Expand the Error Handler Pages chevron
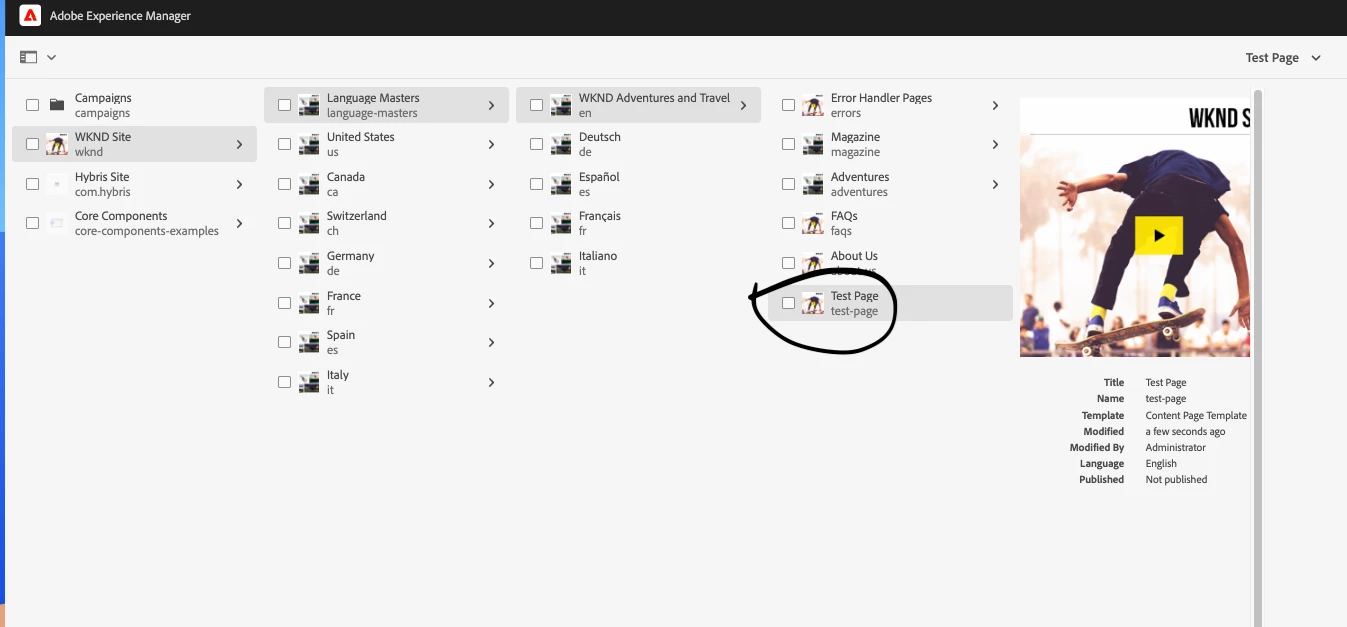Viewport: 1347px width, 627px height. tap(996, 105)
